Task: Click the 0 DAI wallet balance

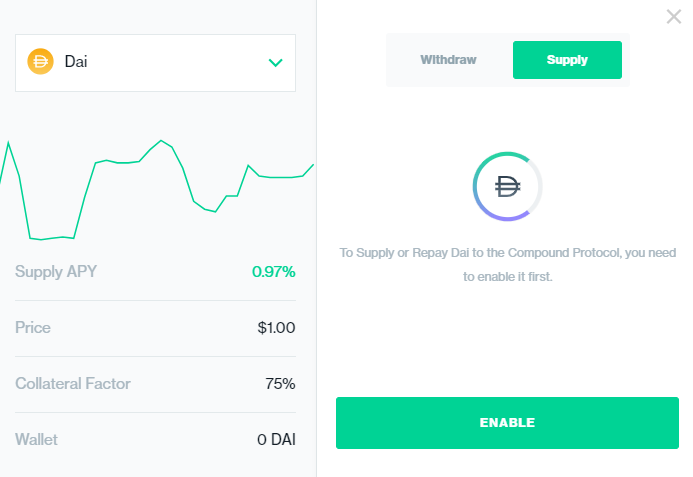Action: 276,439
